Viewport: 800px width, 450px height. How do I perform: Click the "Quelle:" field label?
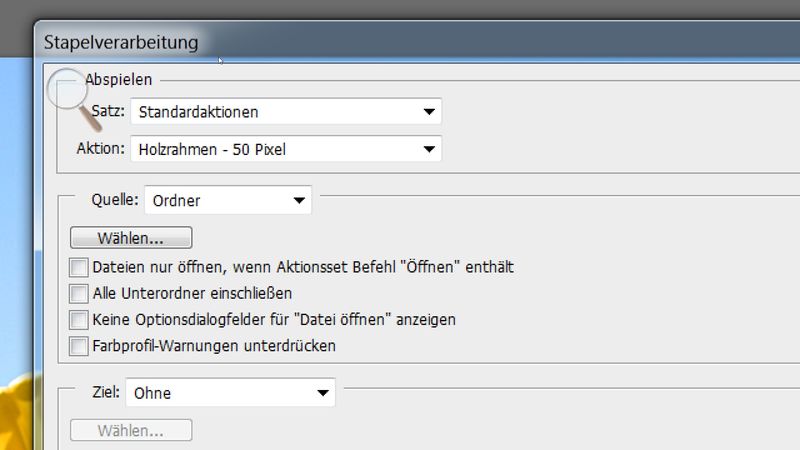pos(114,199)
